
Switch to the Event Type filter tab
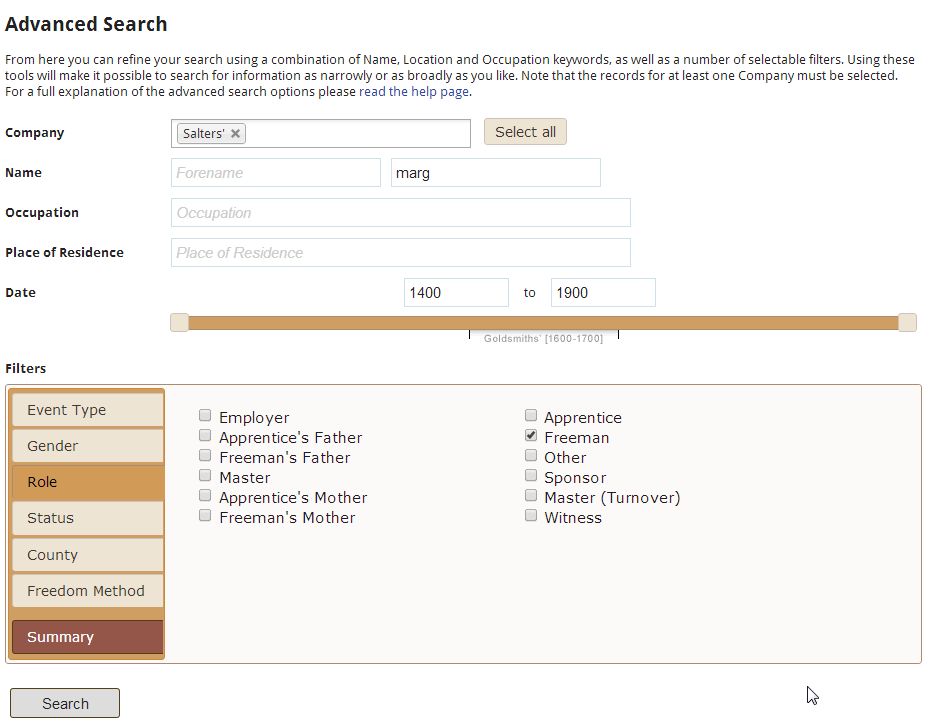87,410
